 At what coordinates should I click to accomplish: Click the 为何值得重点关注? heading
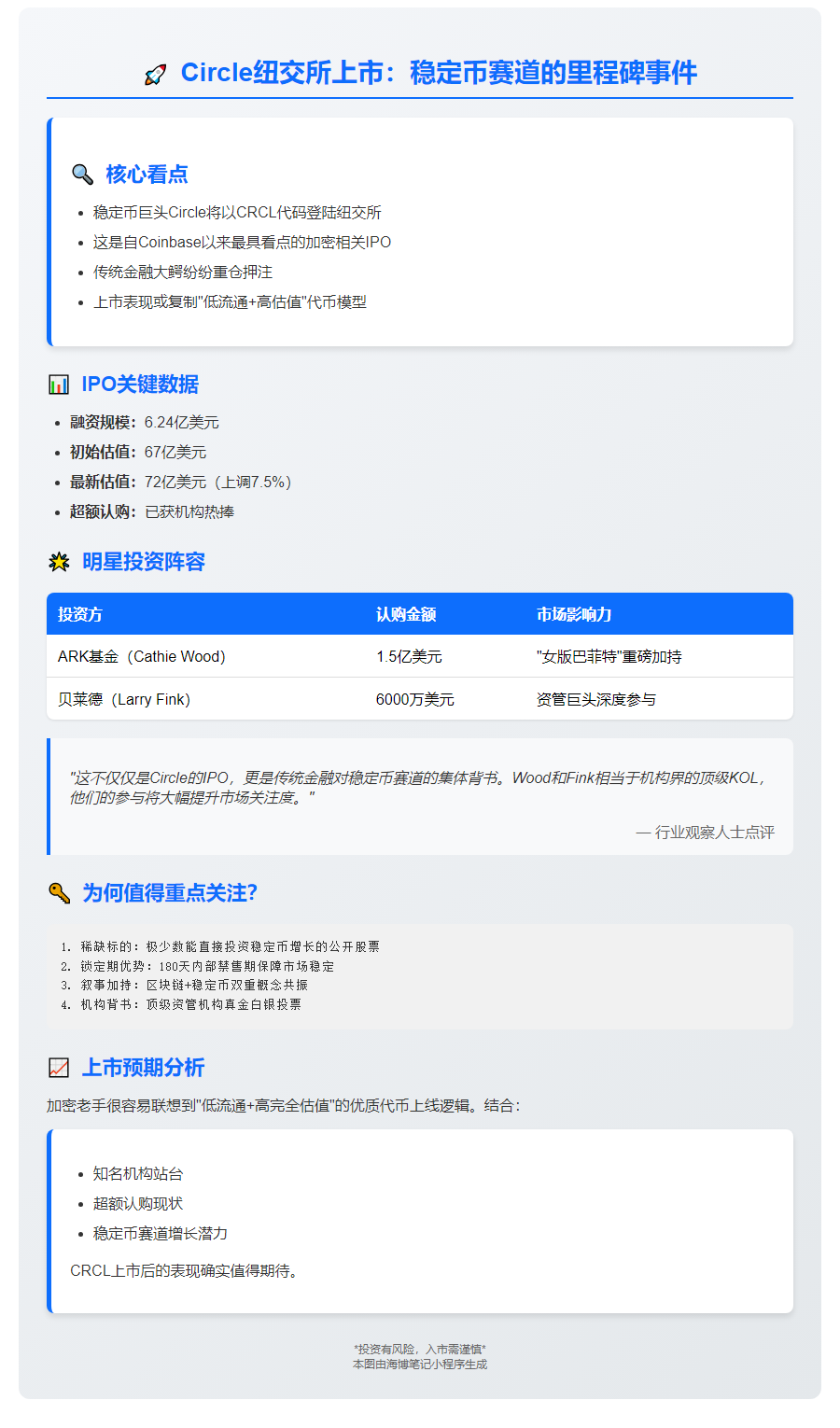170,893
